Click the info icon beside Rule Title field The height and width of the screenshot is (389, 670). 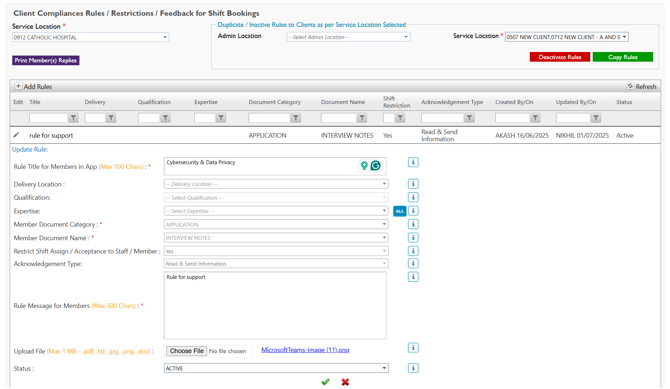tap(413, 162)
